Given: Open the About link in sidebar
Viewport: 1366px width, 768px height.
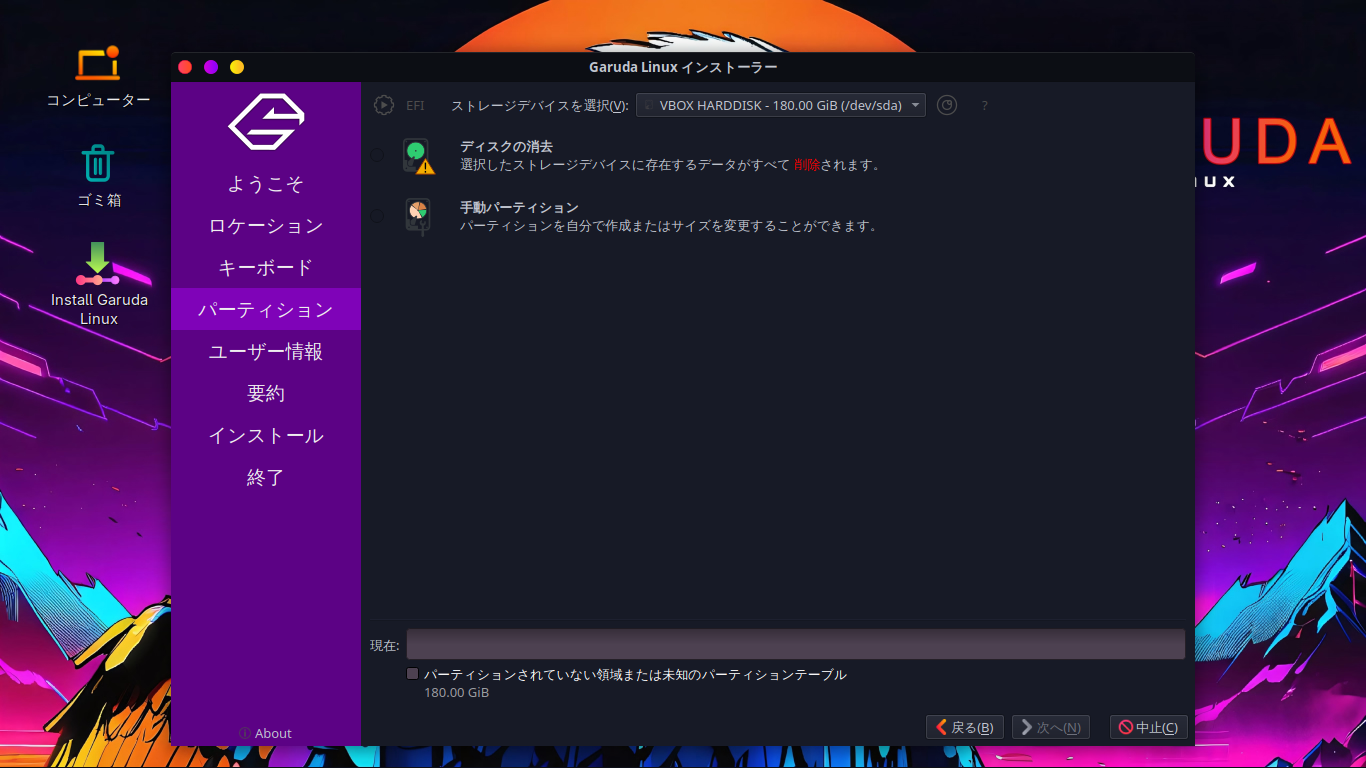Looking at the screenshot, I should [265, 733].
